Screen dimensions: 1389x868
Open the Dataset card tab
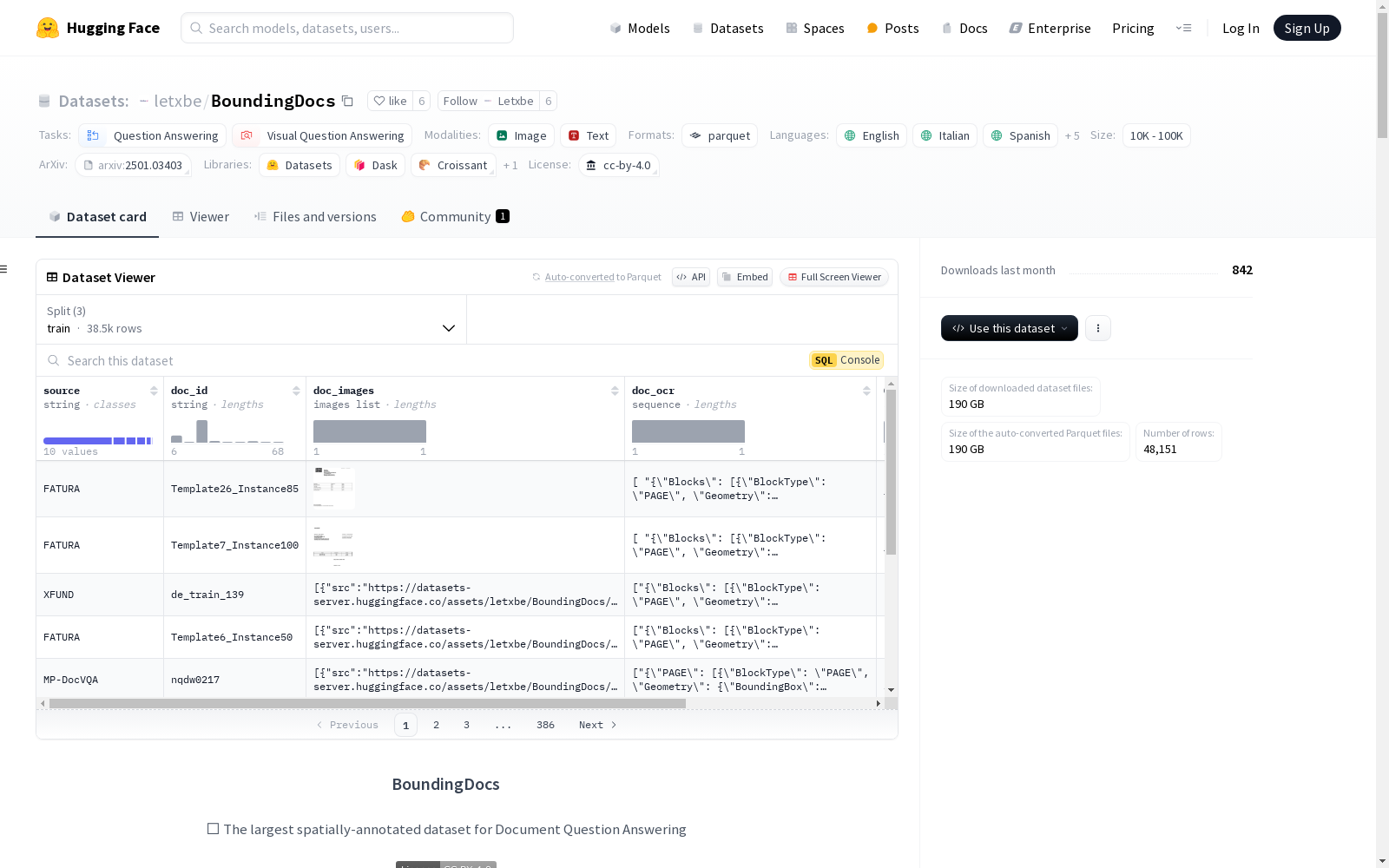point(97,217)
